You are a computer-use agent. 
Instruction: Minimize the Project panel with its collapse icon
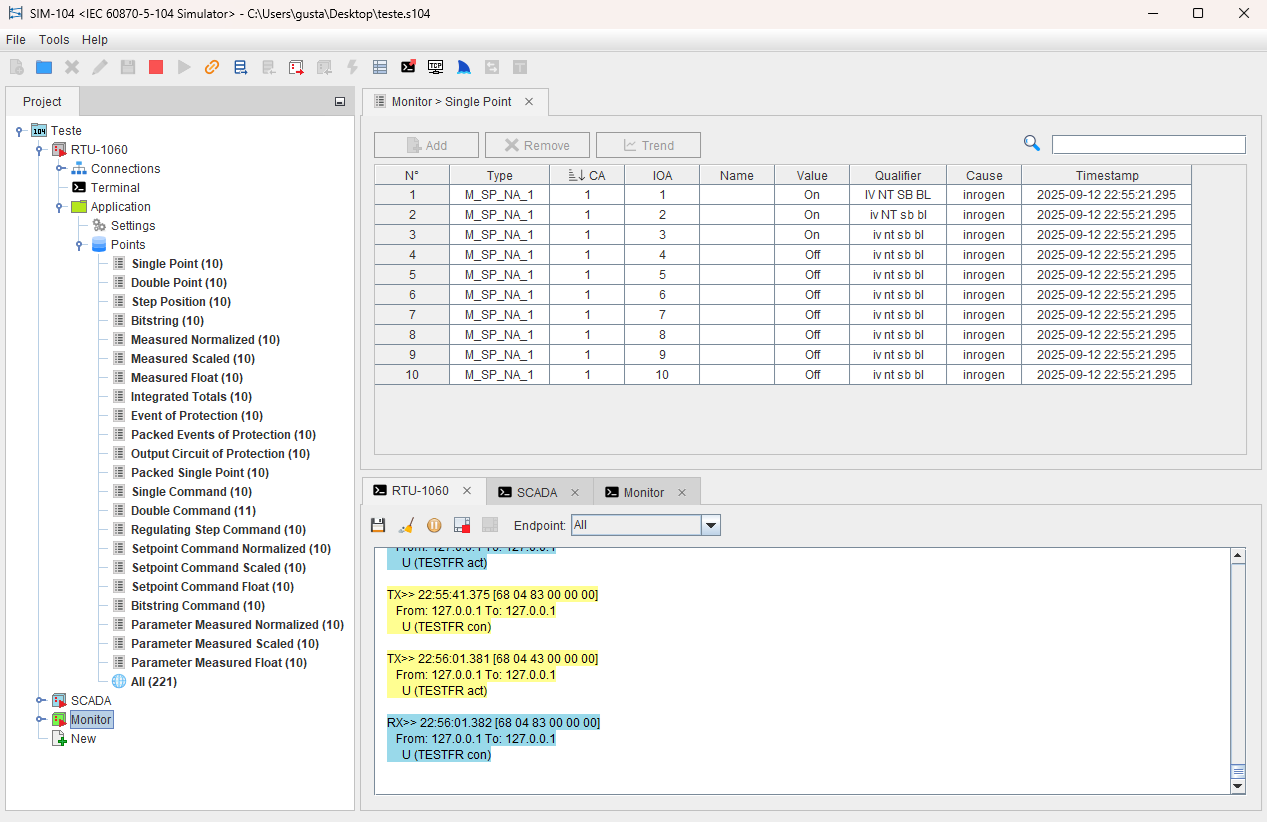pyautogui.click(x=340, y=102)
